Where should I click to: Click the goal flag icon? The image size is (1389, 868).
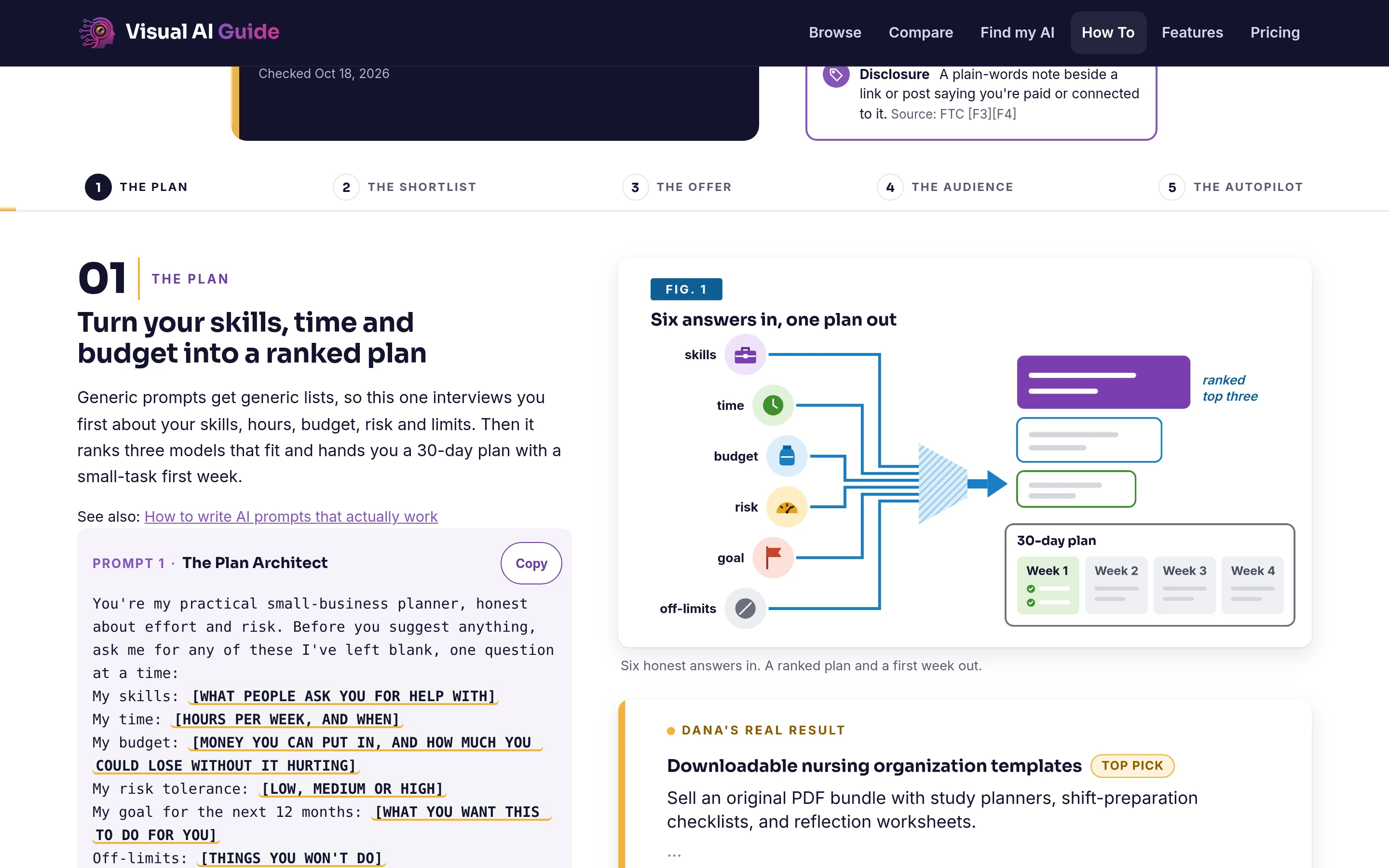(773, 557)
